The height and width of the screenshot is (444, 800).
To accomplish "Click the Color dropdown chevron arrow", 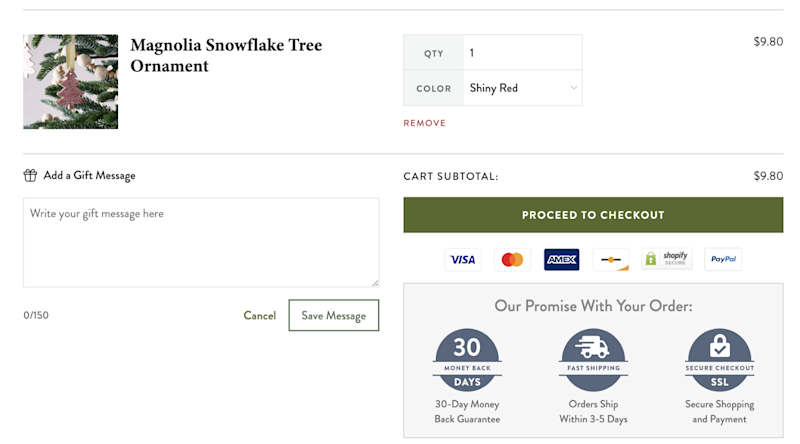I will 573,88.
